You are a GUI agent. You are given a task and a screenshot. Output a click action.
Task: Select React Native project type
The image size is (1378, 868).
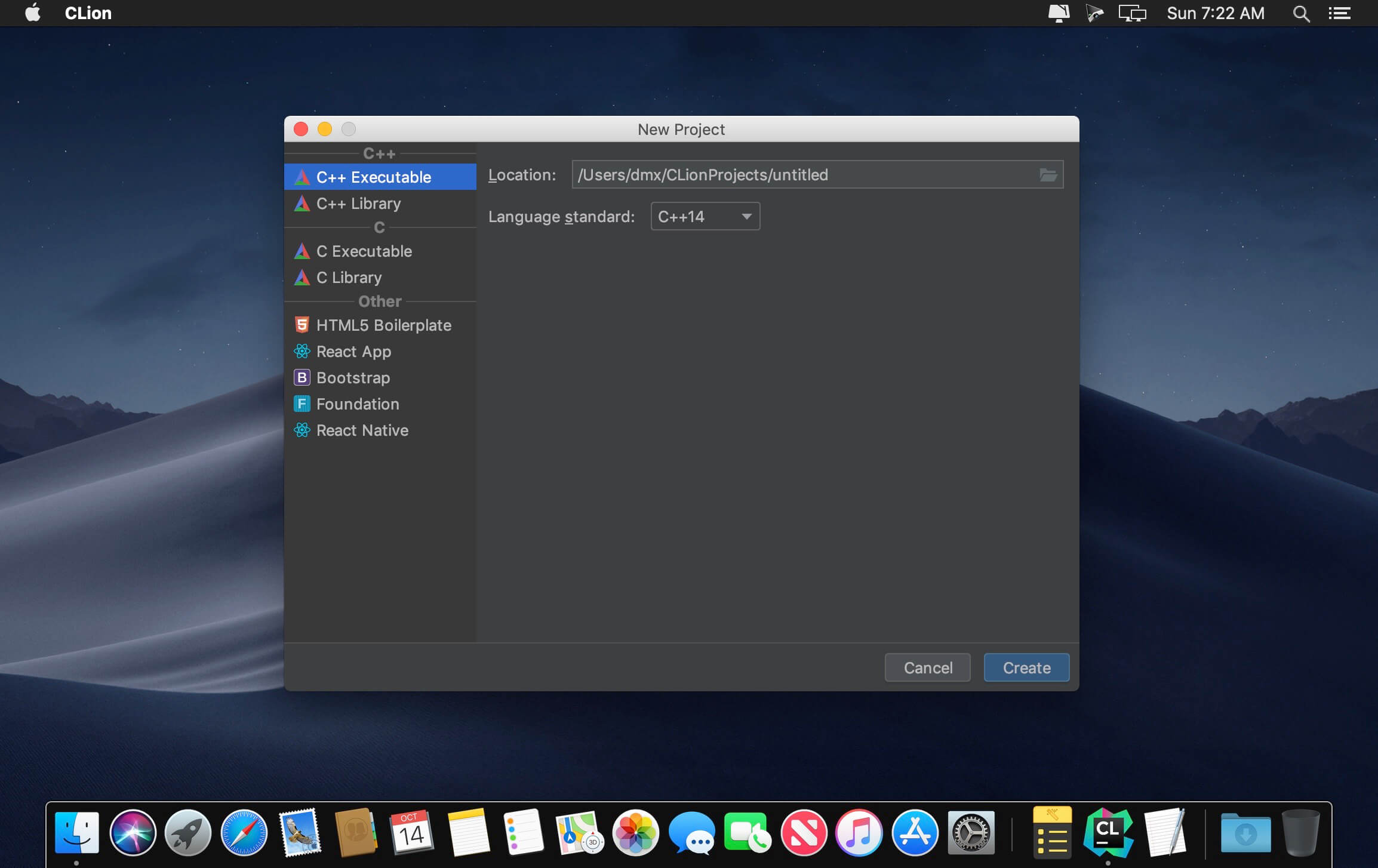(362, 430)
